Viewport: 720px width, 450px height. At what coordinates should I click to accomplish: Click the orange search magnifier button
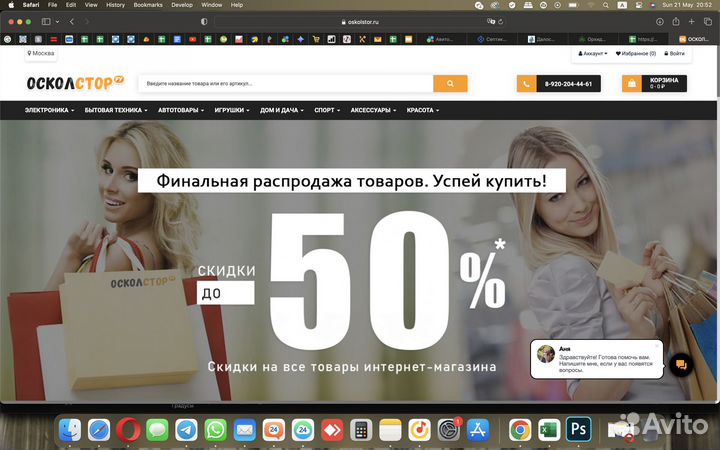(x=450, y=84)
